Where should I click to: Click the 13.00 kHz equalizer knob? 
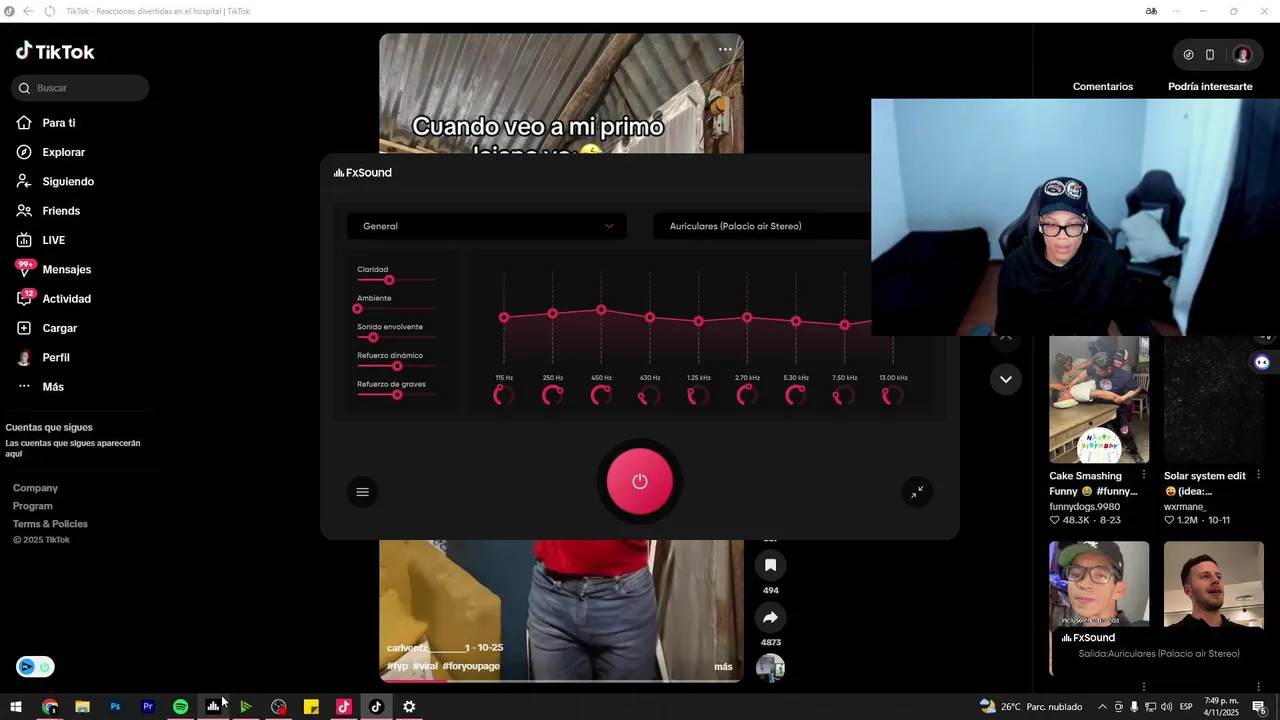pyautogui.click(x=893, y=395)
